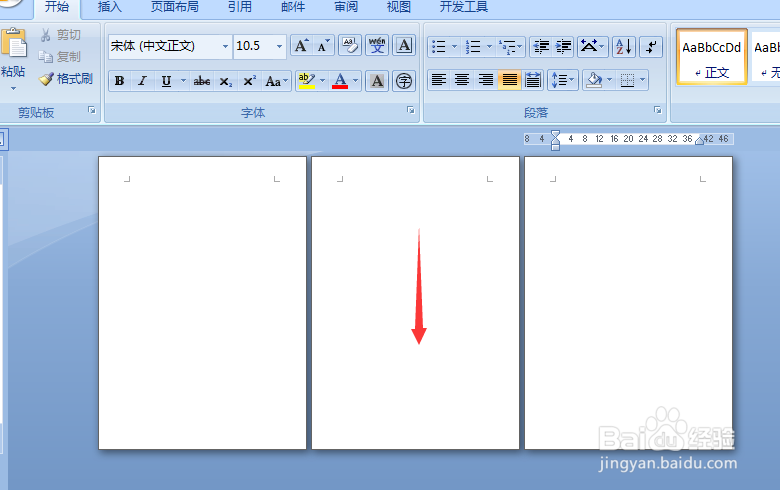Apply the red font color
Screen dimensions: 780x490
[340, 81]
